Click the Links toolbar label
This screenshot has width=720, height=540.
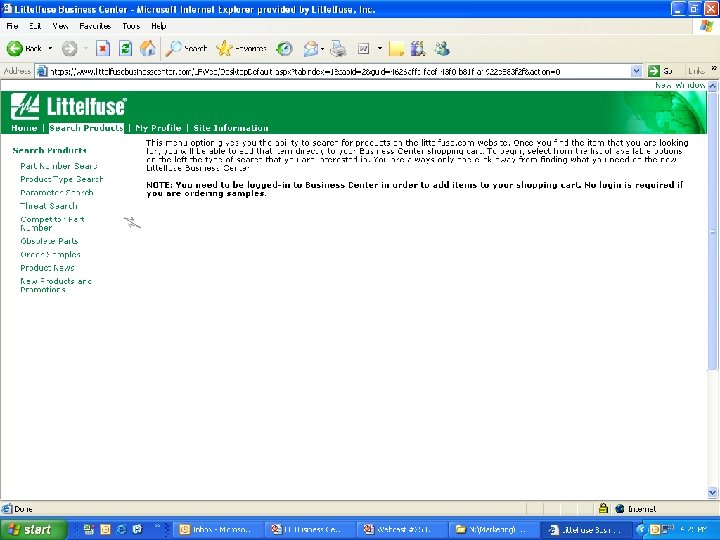pos(696,71)
